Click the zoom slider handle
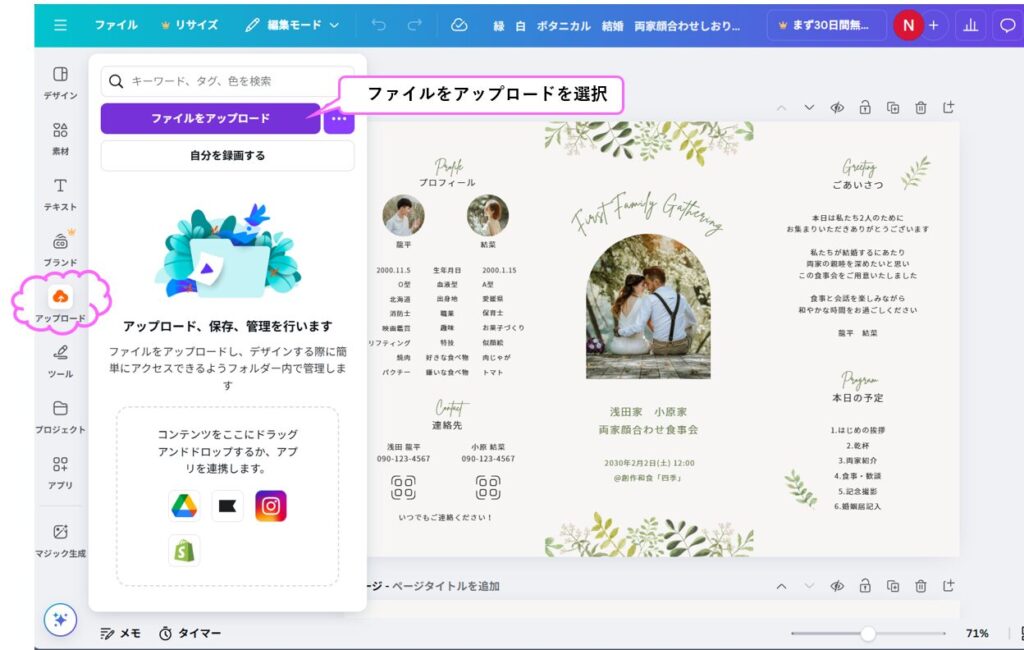Screen dimensions: 1024x650 [868, 633]
